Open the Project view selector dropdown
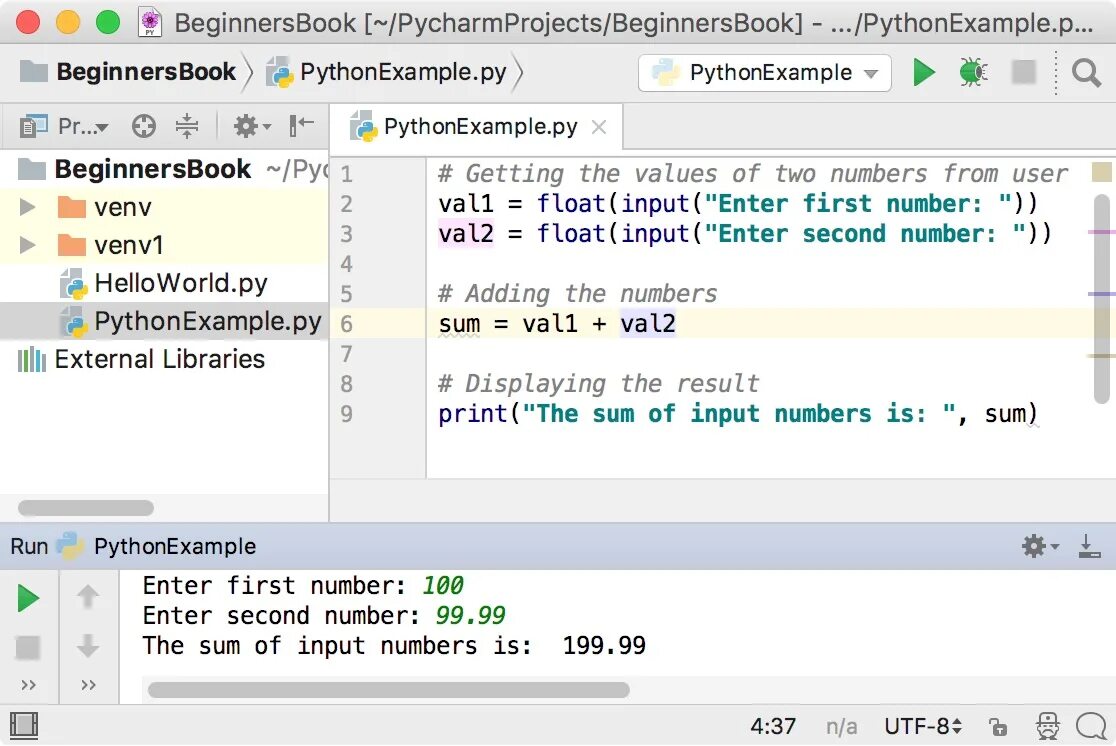Viewport: 1116px width, 746px height. coord(64,127)
